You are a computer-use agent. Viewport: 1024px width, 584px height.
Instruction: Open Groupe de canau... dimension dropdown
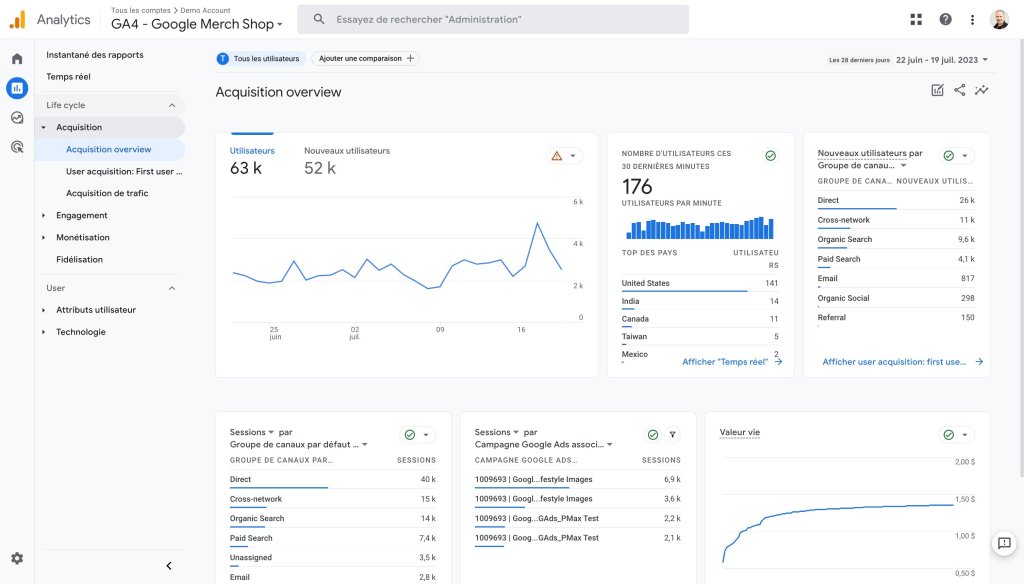(x=862, y=165)
